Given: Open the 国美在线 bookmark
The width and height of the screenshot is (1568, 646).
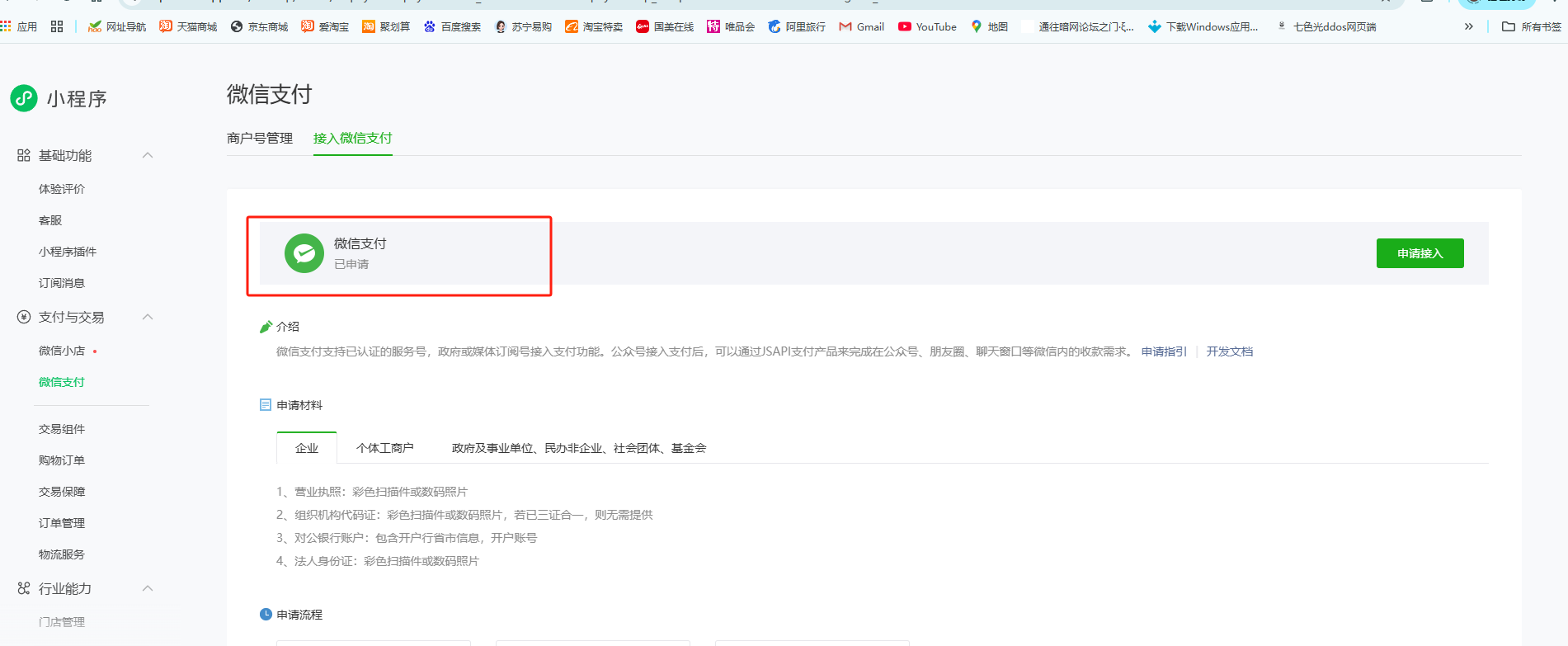Looking at the screenshot, I should coord(665,26).
